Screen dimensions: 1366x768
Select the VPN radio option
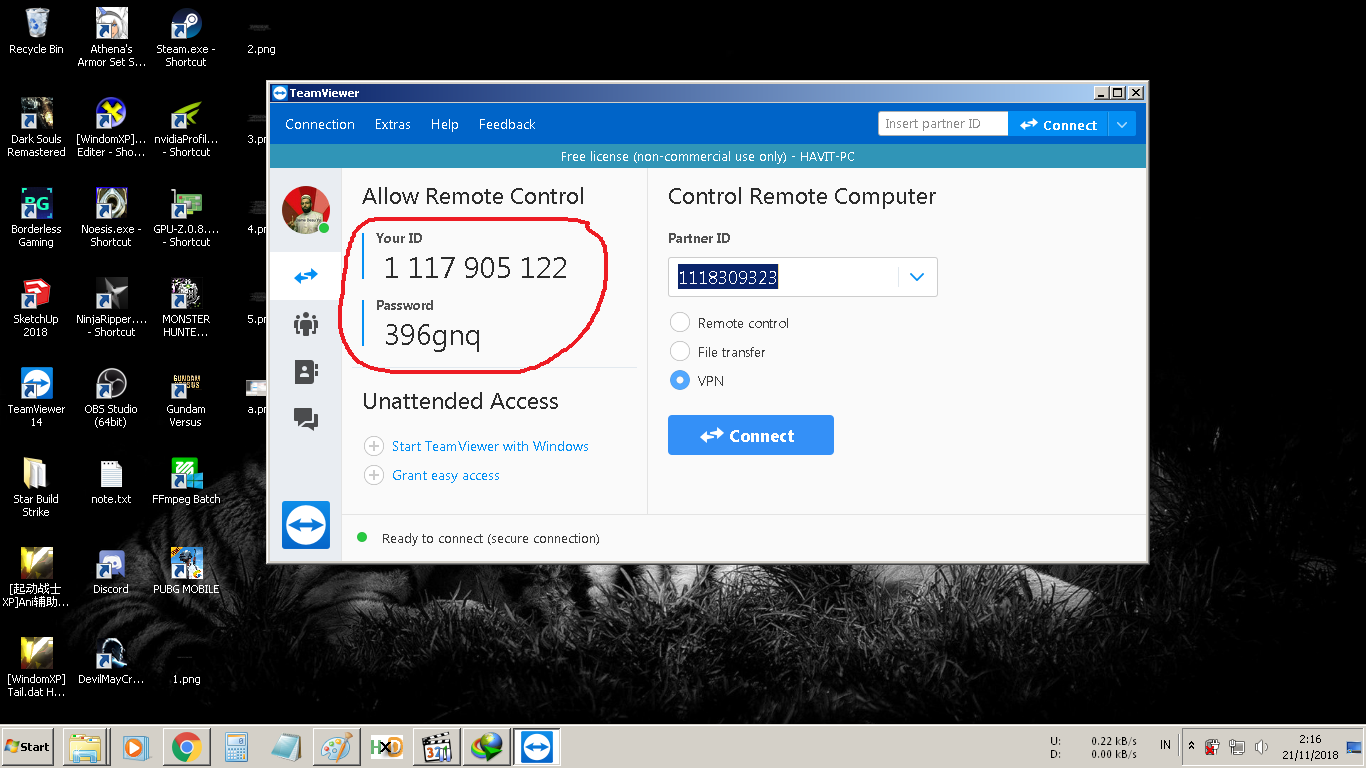click(x=680, y=381)
